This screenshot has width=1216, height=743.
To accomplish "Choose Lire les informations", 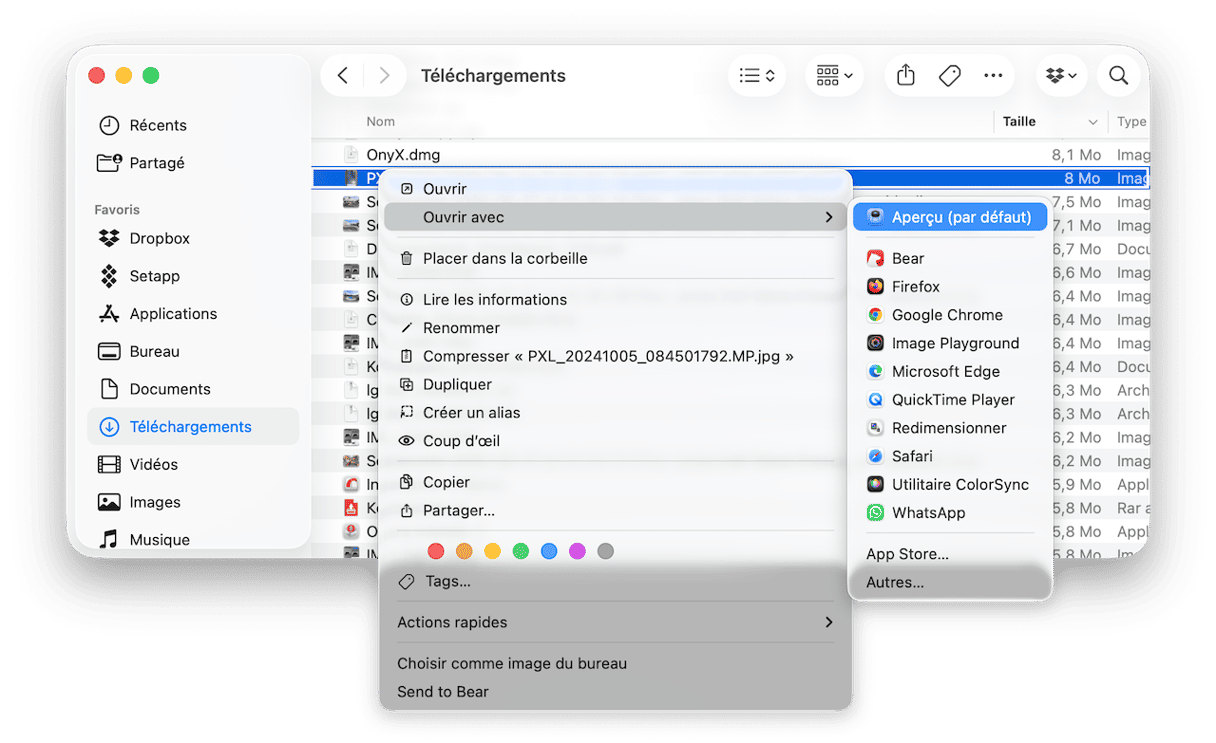I will point(615,299).
